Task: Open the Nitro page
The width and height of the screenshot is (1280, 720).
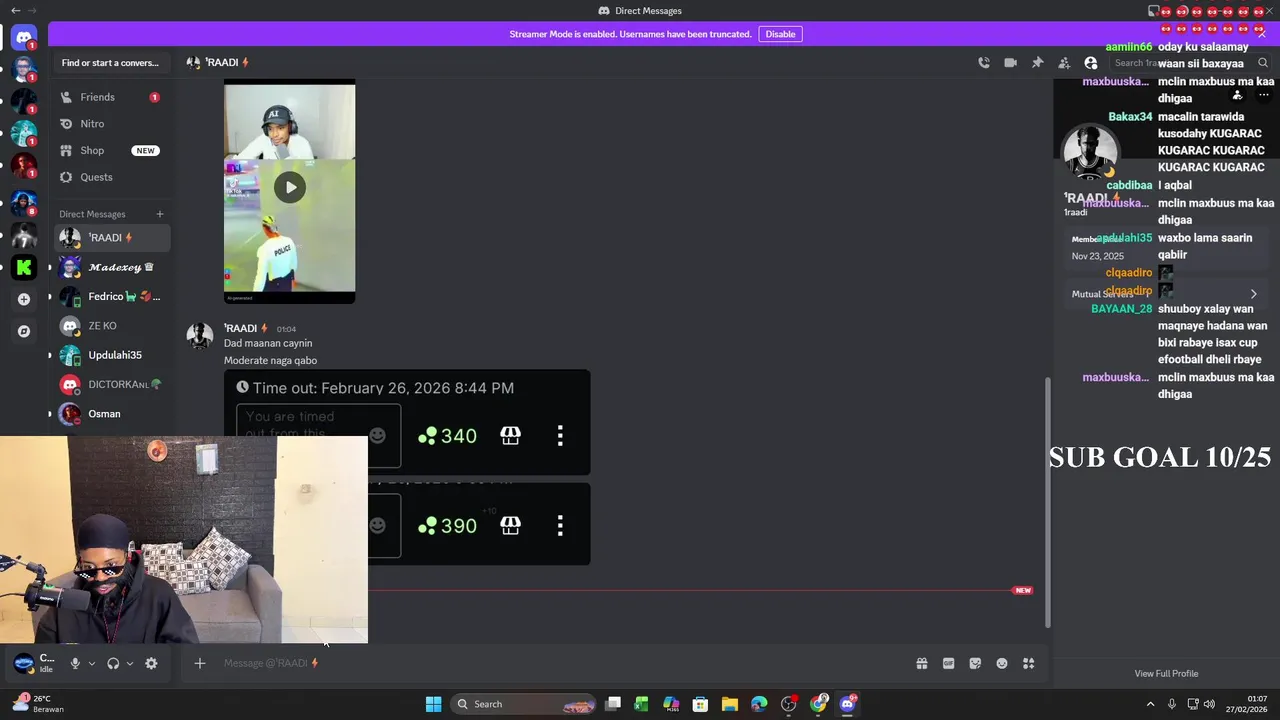Action: [x=110, y=124]
